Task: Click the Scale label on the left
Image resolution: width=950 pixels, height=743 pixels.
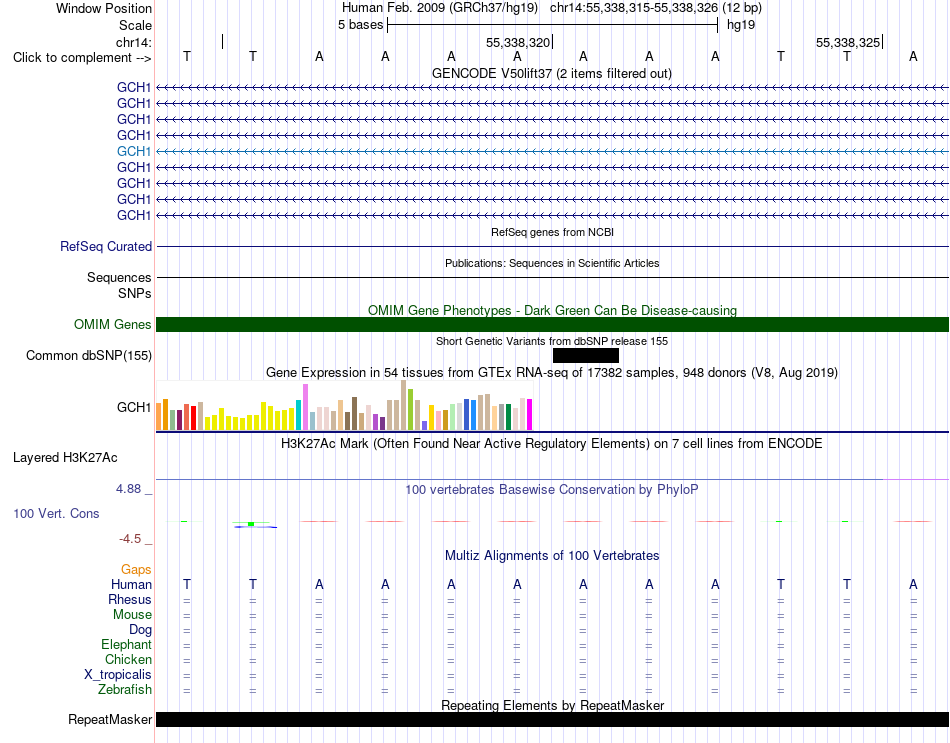Action: 135,25
